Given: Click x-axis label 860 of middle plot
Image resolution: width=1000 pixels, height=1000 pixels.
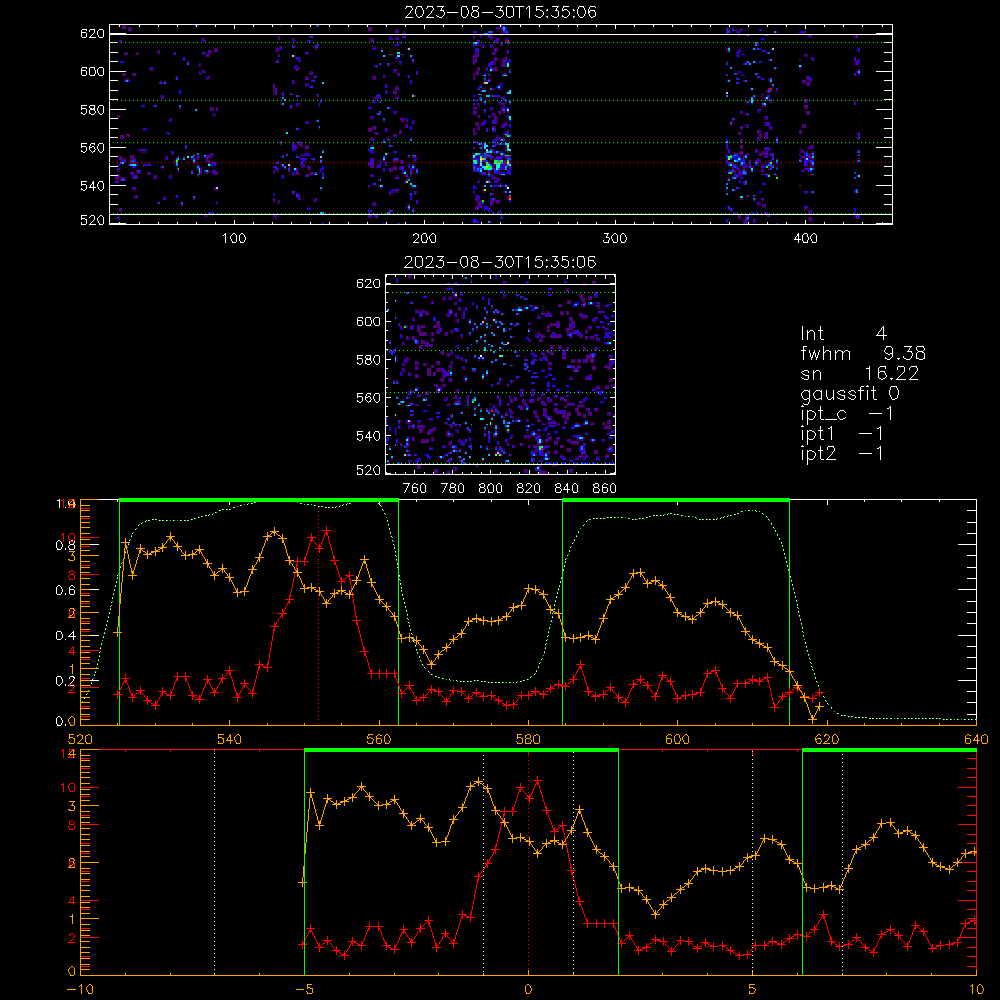Looking at the screenshot, I should (x=605, y=489).
